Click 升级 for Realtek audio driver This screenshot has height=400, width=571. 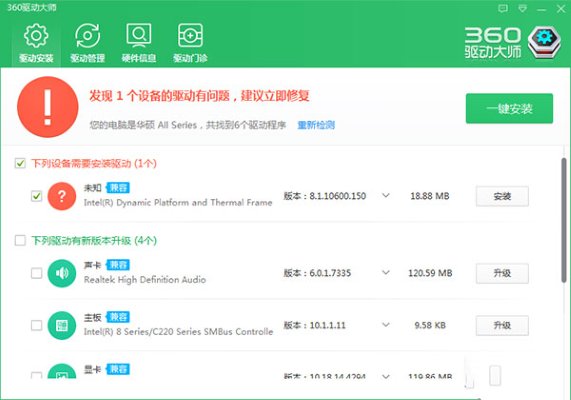pyautogui.click(x=502, y=273)
